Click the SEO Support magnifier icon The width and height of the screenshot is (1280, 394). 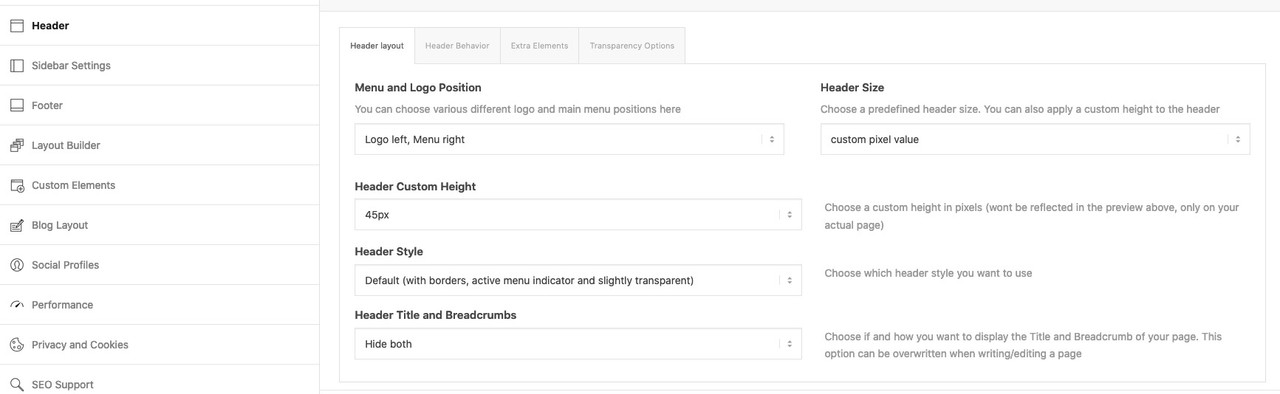(x=16, y=384)
